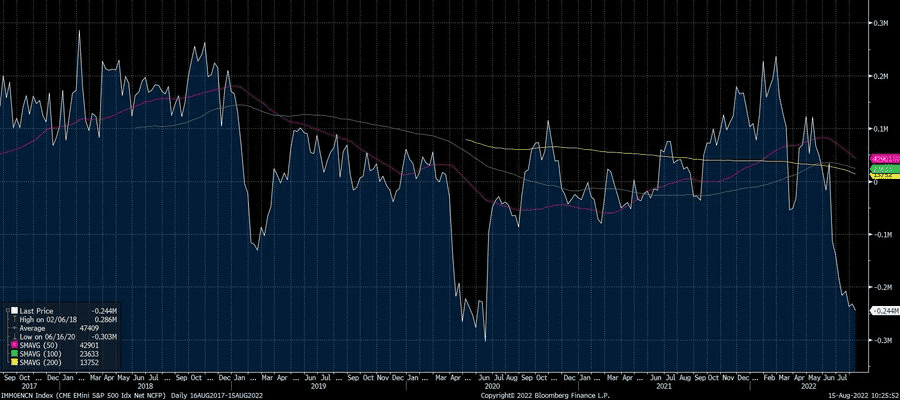Click the magenta SMAVG value tag on right axis
This screenshot has height=400, width=900.
(x=884, y=159)
